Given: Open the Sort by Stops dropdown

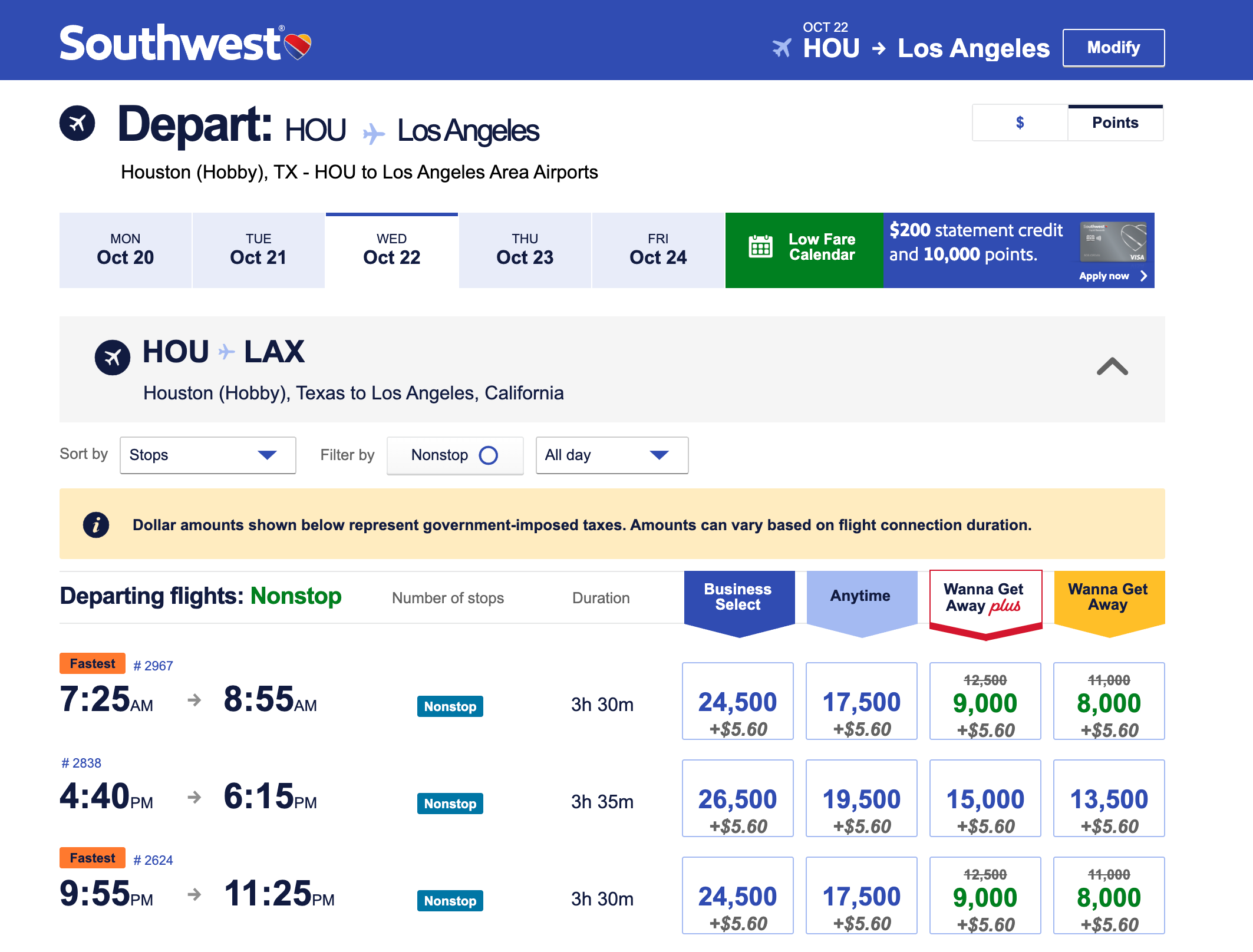Looking at the screenshot, I should pyautogui.click(x=207, y=455).
